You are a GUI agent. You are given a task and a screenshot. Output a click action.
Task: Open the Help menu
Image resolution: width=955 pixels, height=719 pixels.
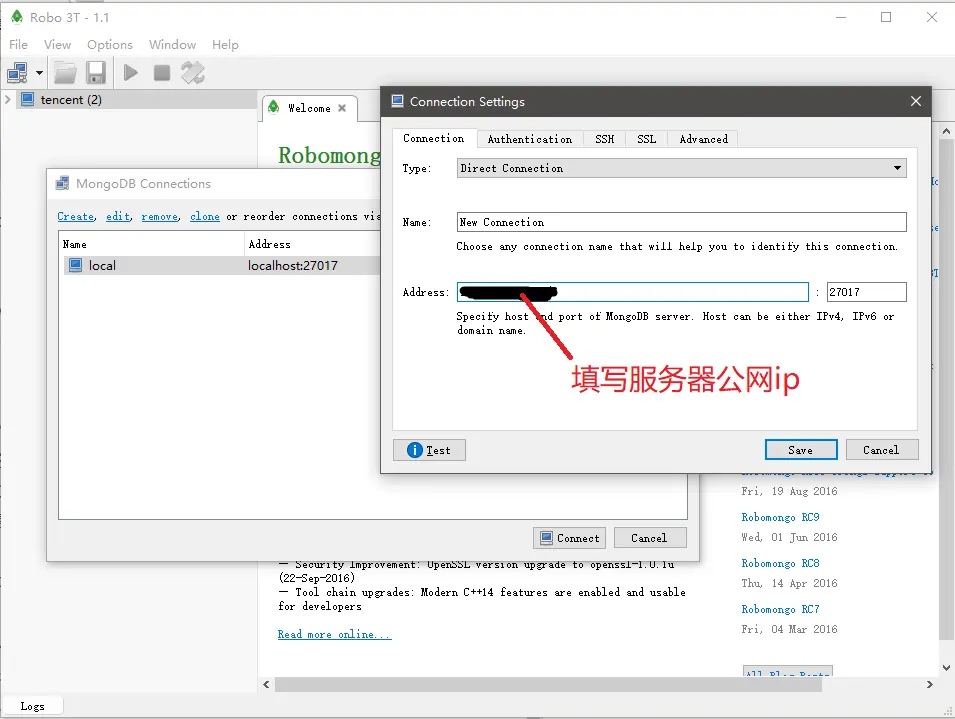(225, 44)
